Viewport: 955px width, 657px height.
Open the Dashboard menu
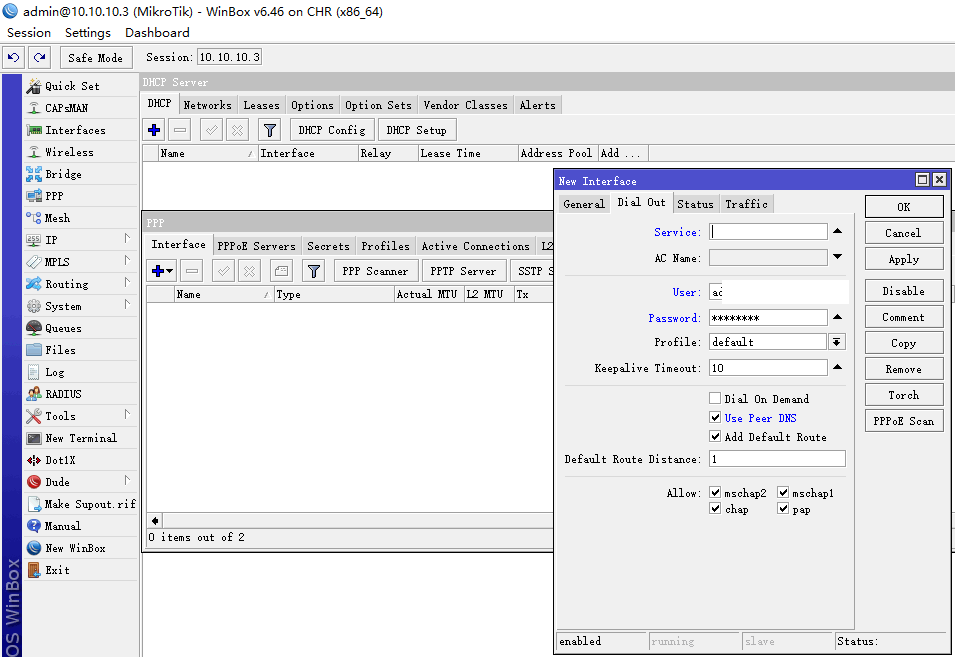157,33
